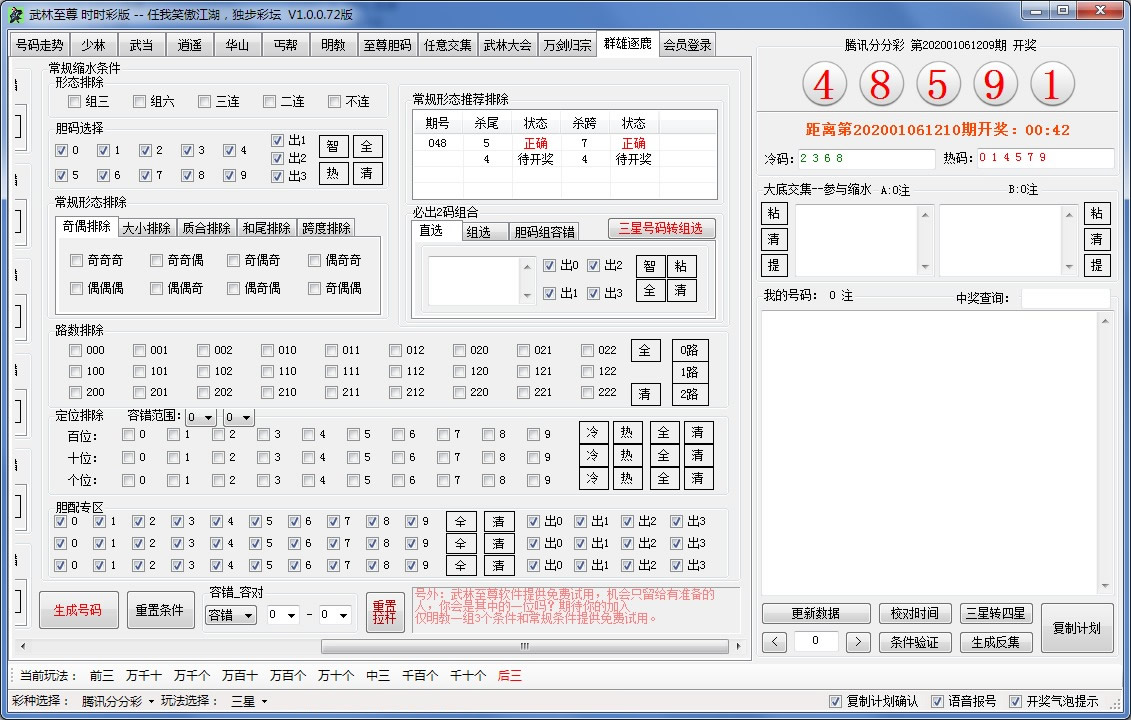1131x720 pixels.
Task: Toggle the 语音报号 checkbox
Action: pyautogui.click(x=937, y=701)
